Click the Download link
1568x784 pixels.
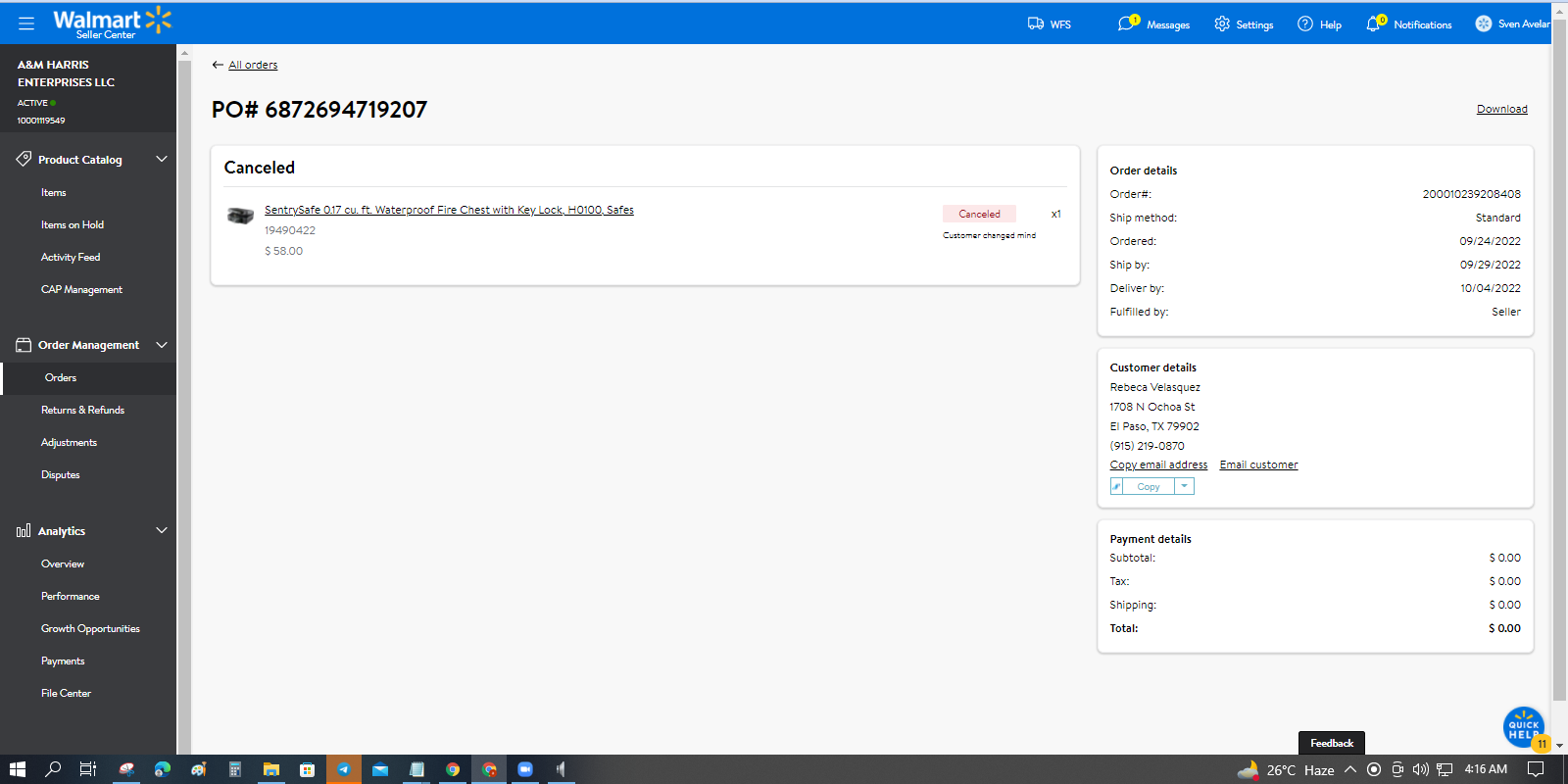pyautogui.click(x=1502, y=109)
